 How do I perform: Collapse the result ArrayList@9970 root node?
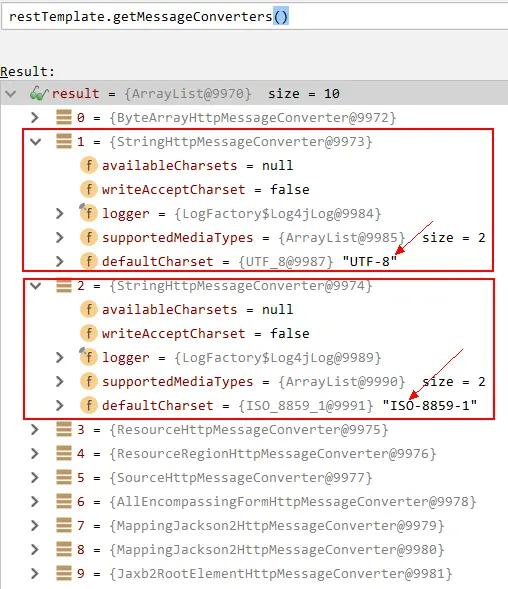[11, 94]
